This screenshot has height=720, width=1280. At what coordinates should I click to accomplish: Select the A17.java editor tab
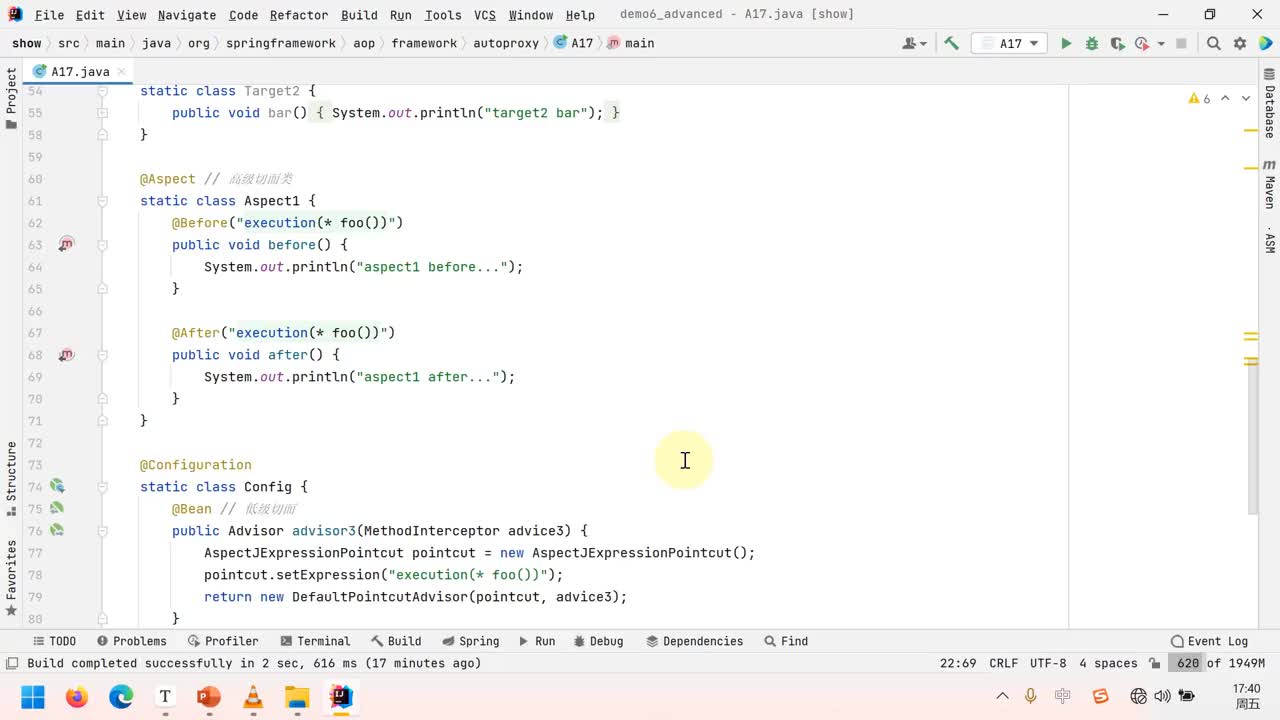[x=80, y=71]
